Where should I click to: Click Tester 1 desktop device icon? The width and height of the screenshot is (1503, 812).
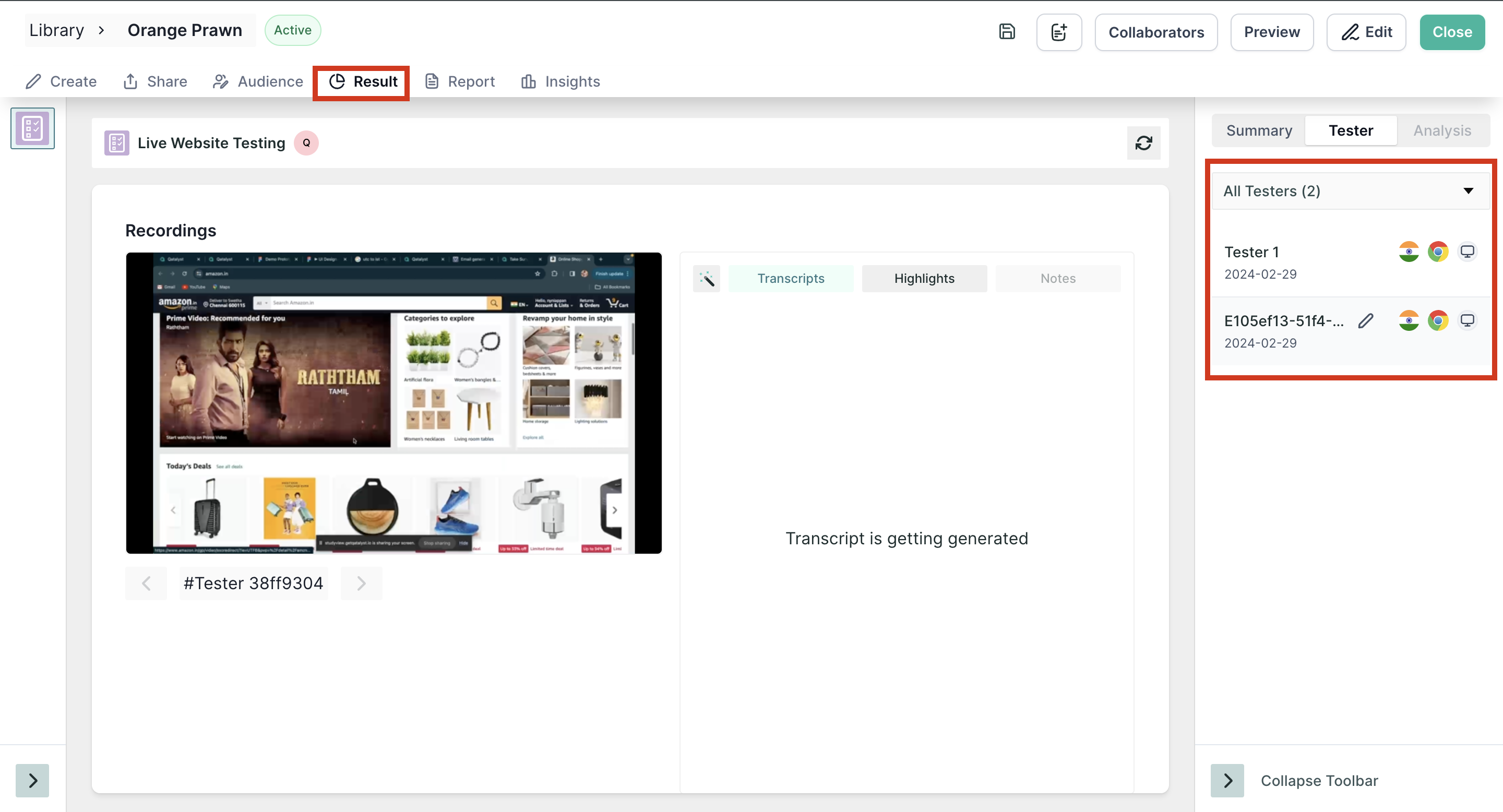pyautogui.click(x=1467, y=252)
